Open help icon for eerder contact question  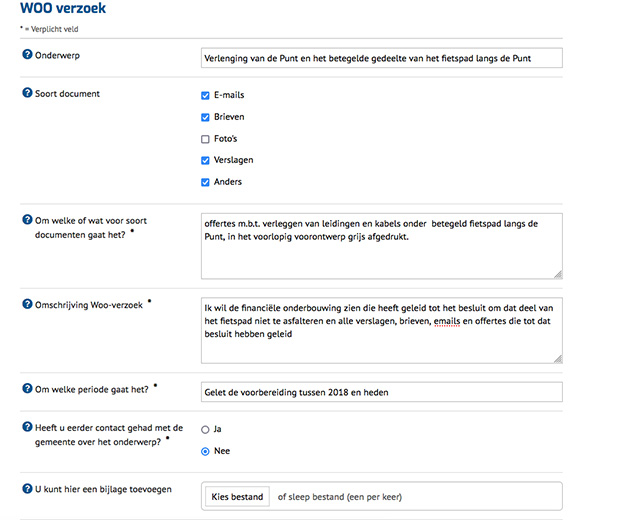[x=27, y=426]
